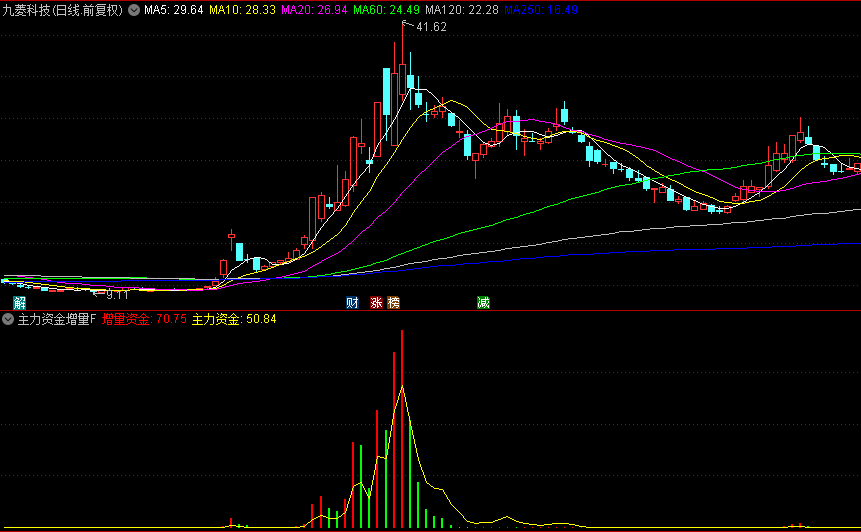Expand dropdown arrow beside 主力资金增量F indicator
The height and width of the screenshot is (532, 861).
coord(8,320)
